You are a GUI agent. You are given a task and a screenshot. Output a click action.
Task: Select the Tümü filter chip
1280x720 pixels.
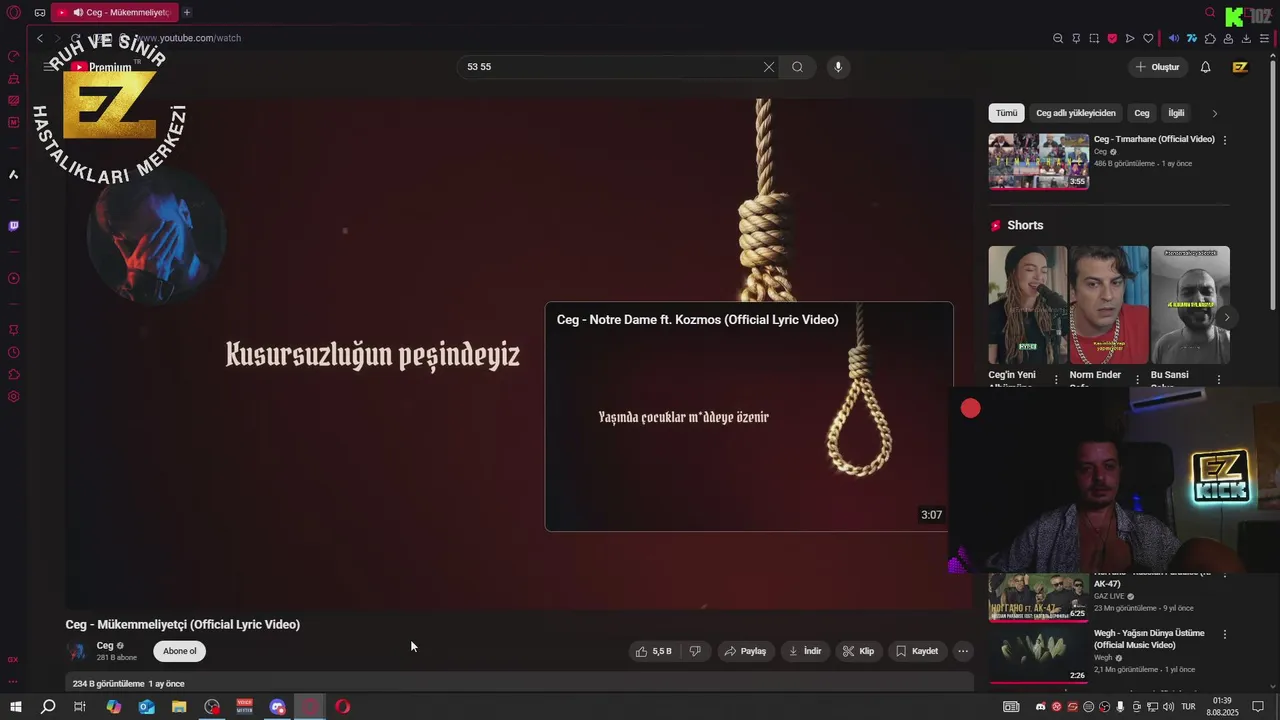[1006, 113]
